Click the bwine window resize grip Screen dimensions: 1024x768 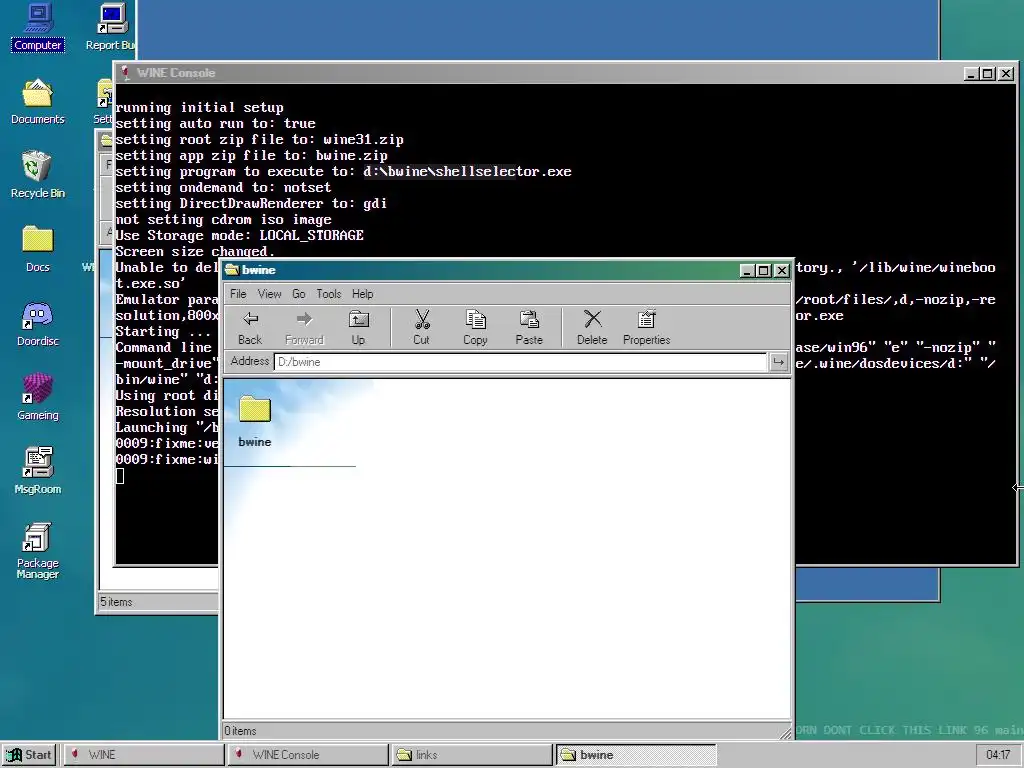[785, 733]
